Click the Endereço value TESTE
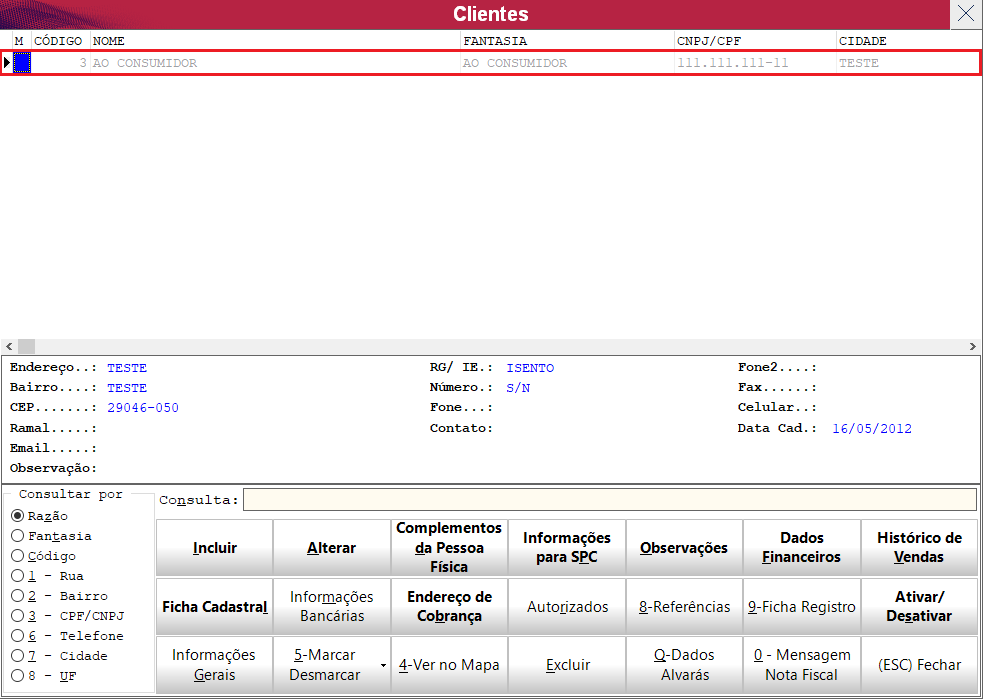983x699 pixels. (127, 368)
